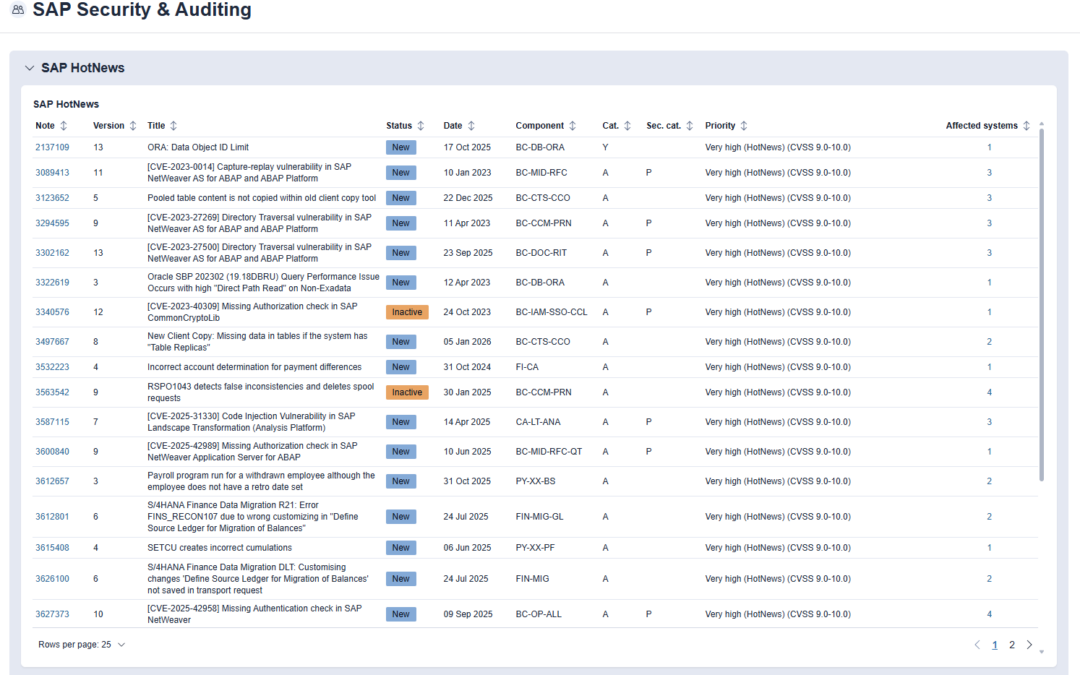The height and width of the screenshot is (675, 1080).
Task: Sort by Status column arrows
Action: pos(421,125)
